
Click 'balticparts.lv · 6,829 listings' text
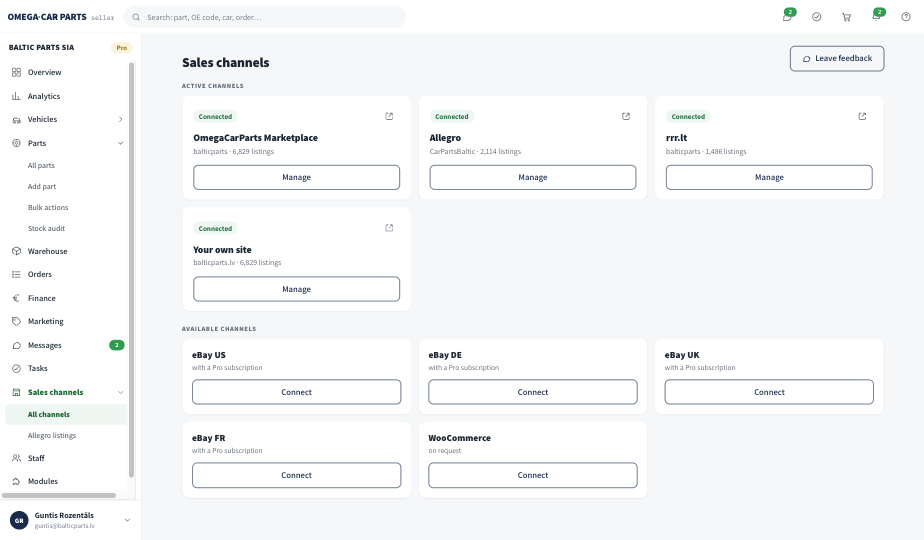tap(237, 262)
